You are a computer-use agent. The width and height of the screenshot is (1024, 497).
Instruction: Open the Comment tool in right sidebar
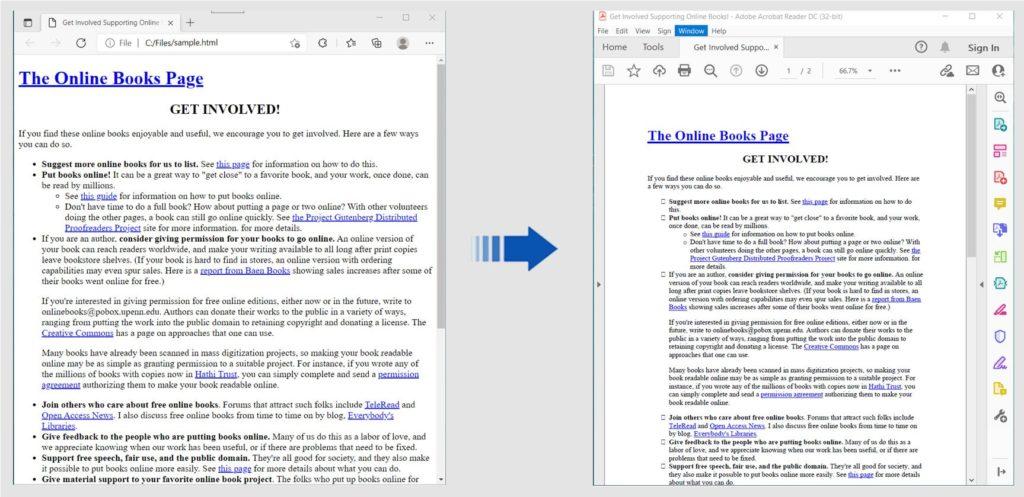(x=999, y=204)
